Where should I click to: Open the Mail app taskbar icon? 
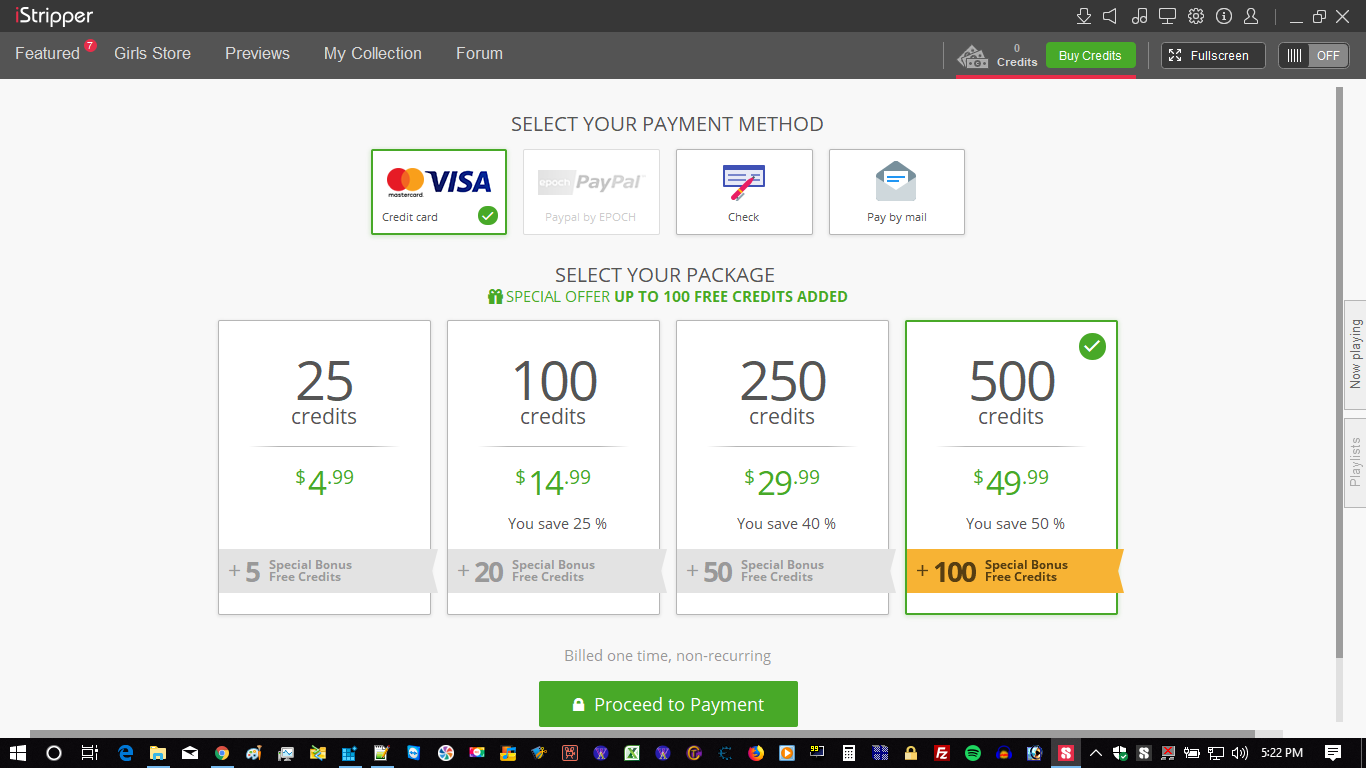click(190, 753)
